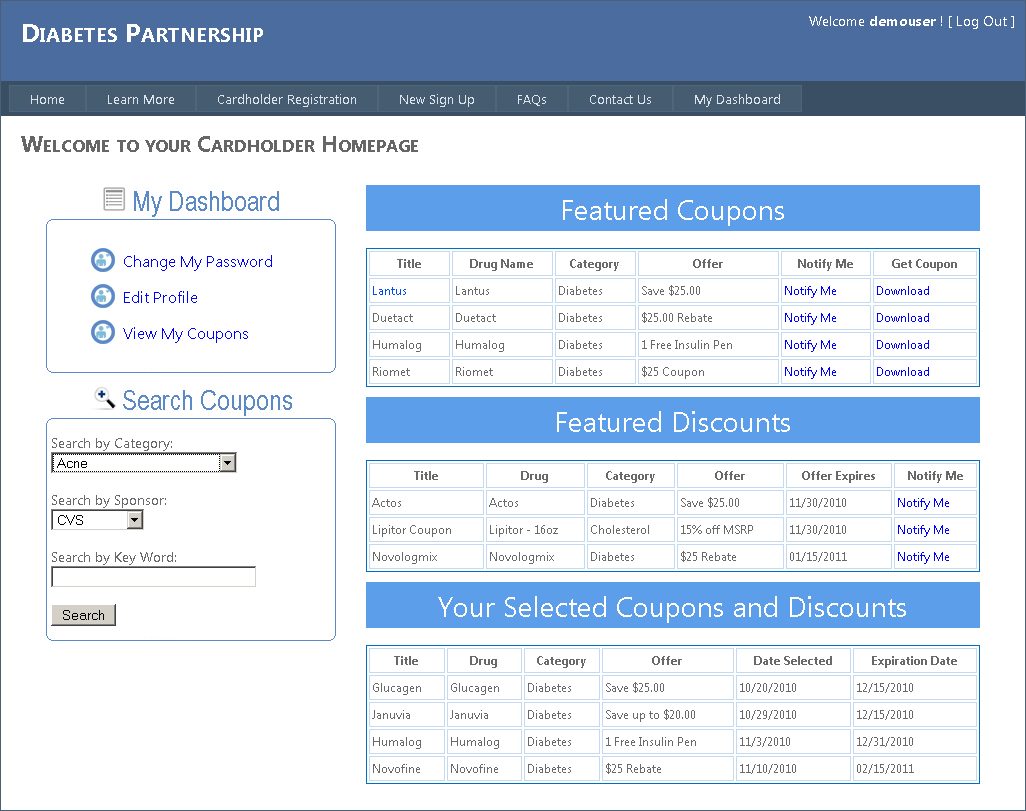Click the View My Coupons user icon
Image resolution: width=1026 pixels, height=811 pixels.
point(103,333)
